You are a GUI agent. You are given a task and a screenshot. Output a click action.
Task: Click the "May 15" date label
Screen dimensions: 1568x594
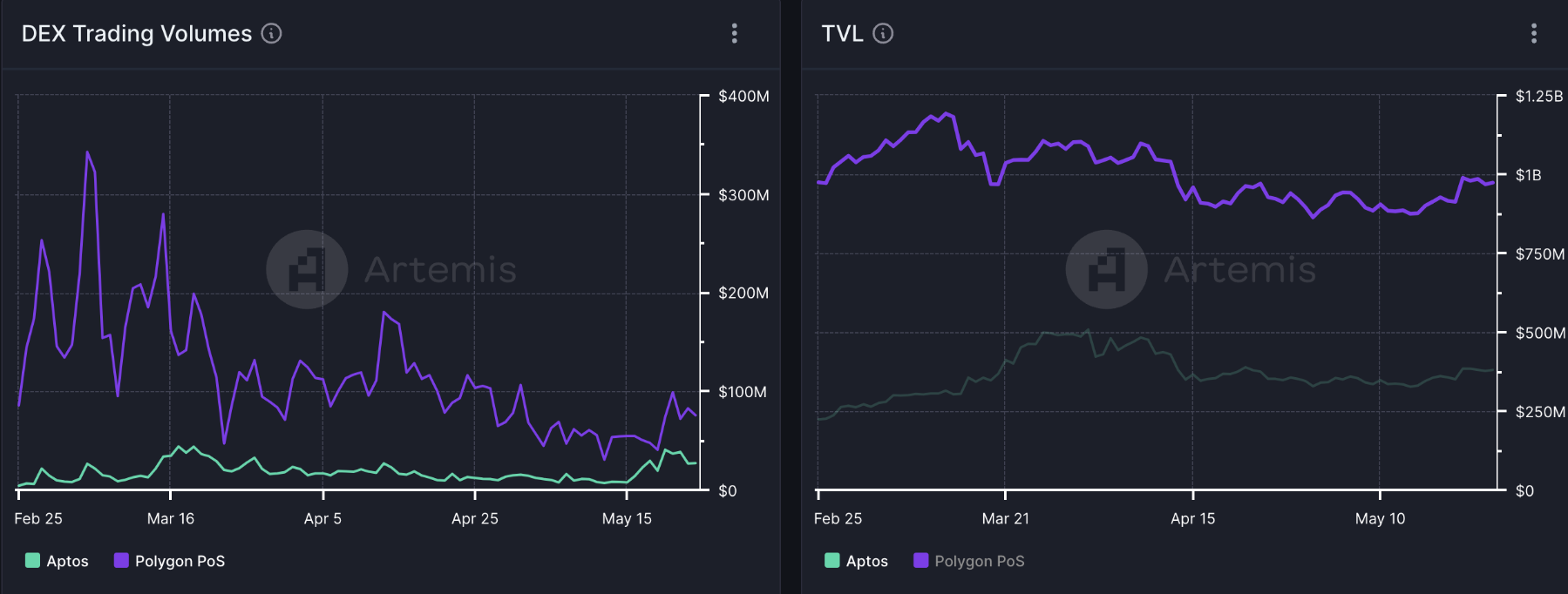[x=627, y=519]
